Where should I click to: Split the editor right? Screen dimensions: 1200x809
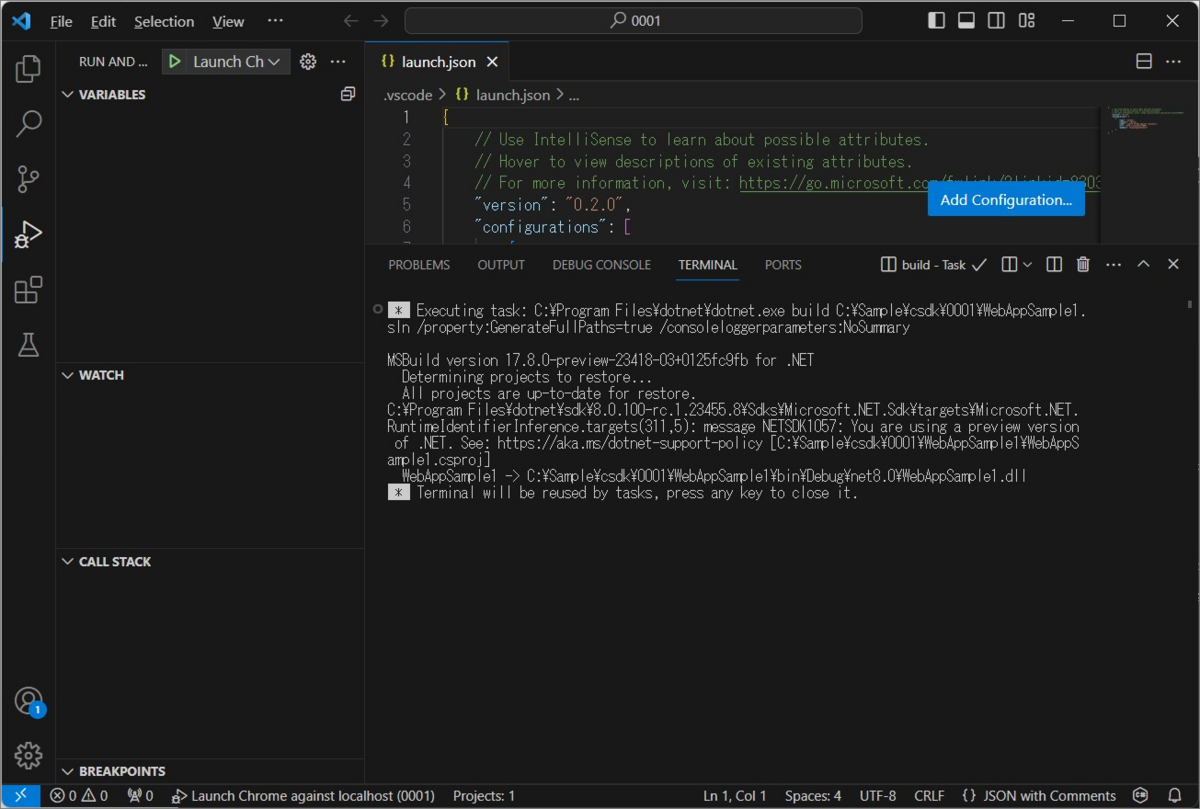pos(1144,62)
